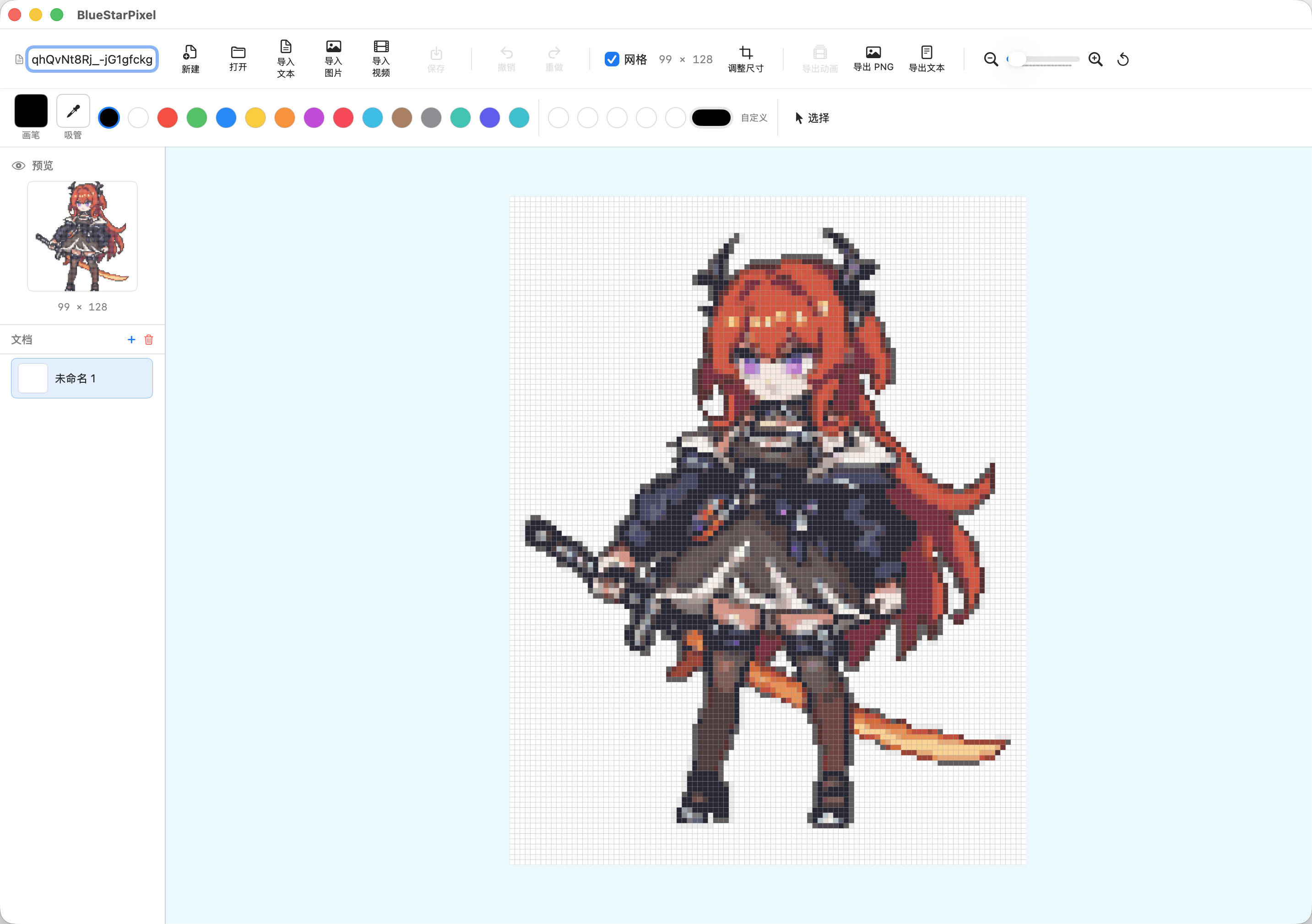
Task: Click the 自定义 label
Action: pos(754,118)
